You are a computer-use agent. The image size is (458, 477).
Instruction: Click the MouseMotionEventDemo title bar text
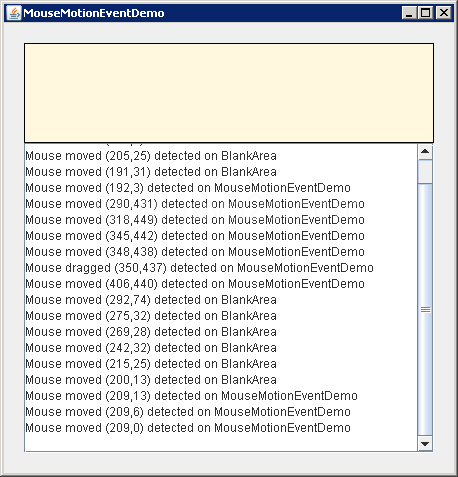(94, 13)
